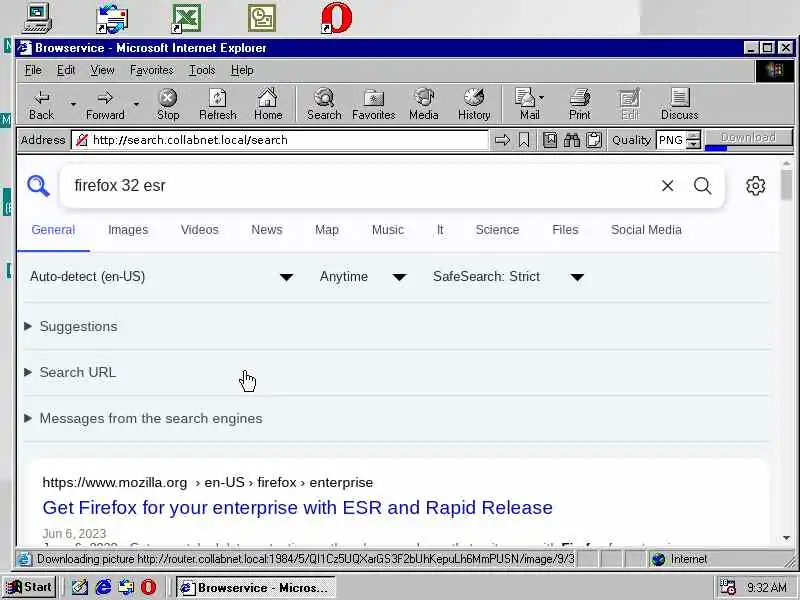Click the Quality PNG value field
Viewport: 800px width, 600px height.
point(671,140)
